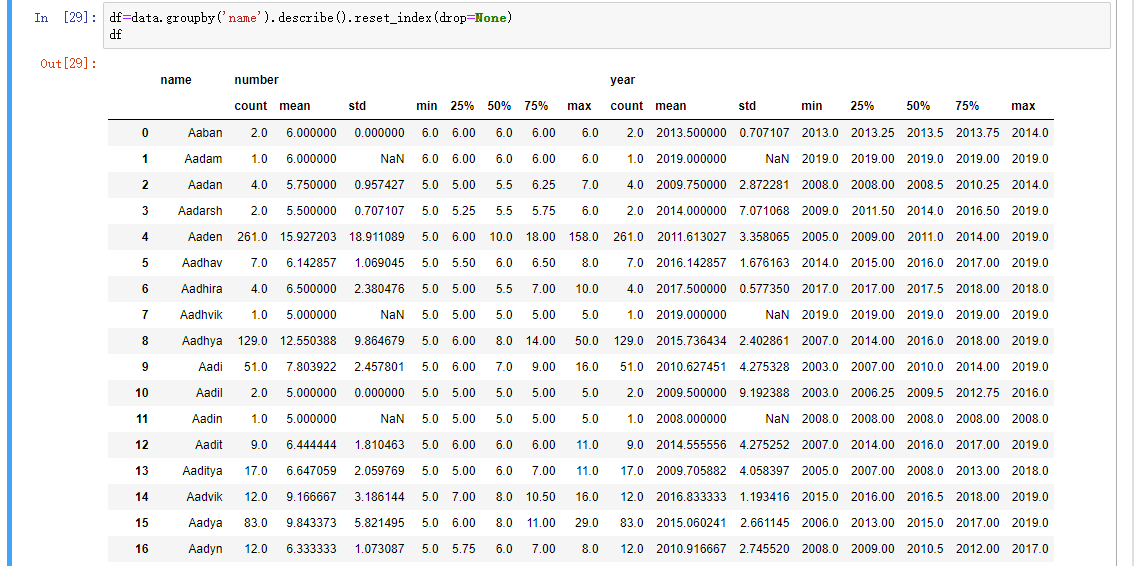Click the '75%' subheader under number
Screen dimensions: 1134x566
pyautogui.click(x=536, y=106)
